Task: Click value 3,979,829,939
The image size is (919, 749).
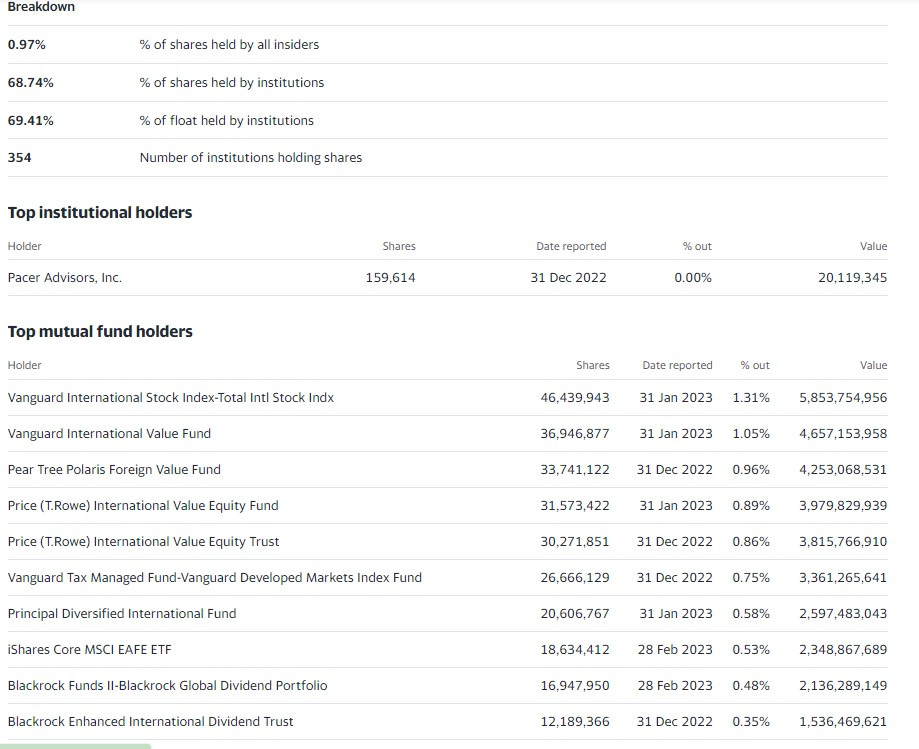Action: coord(843,506)
